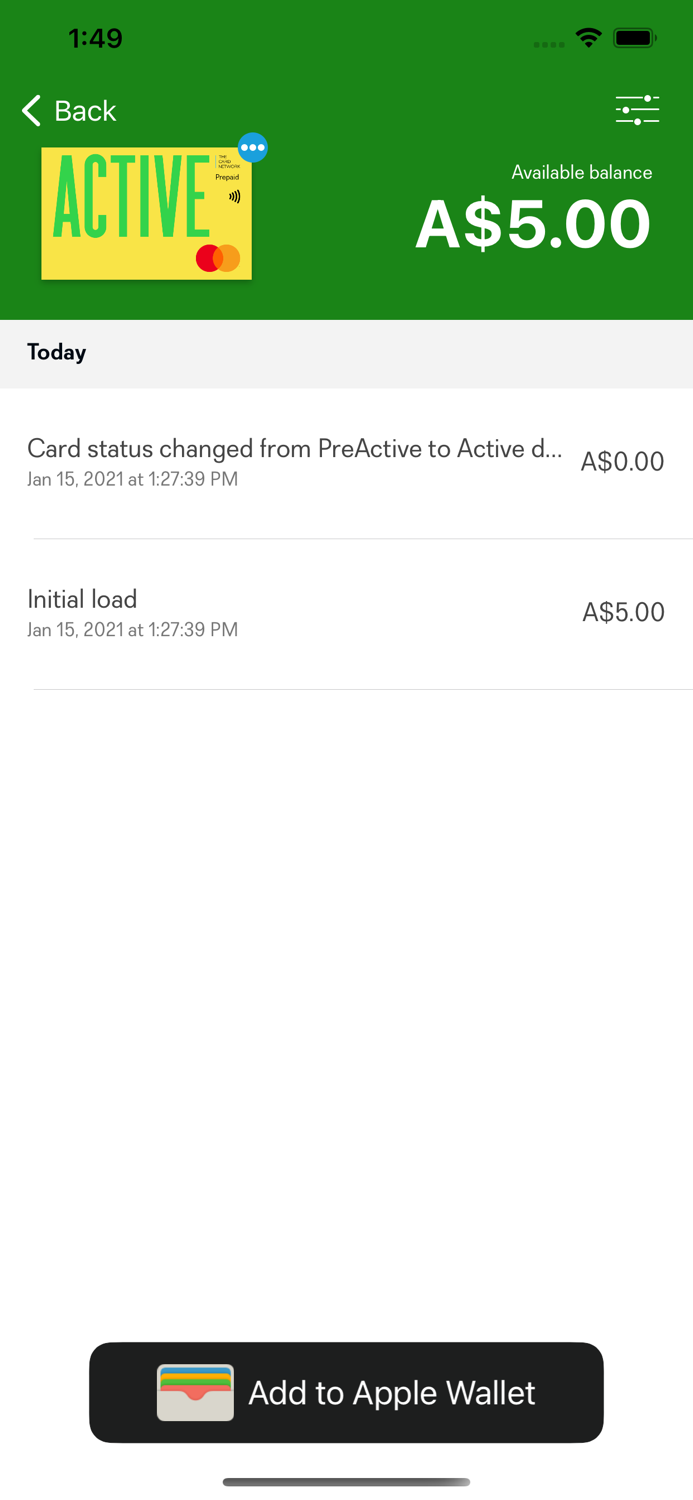This screenshot has height=1500, width=693.
Task: Tap Add to Apple Wallet
Action: coord(347,1392)
